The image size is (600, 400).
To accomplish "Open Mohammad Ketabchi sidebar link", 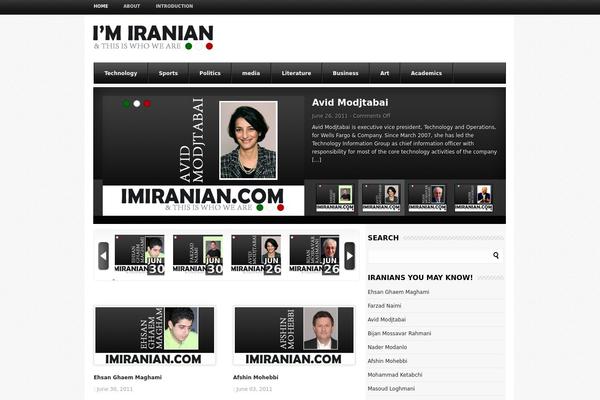I will coord(395,375).
